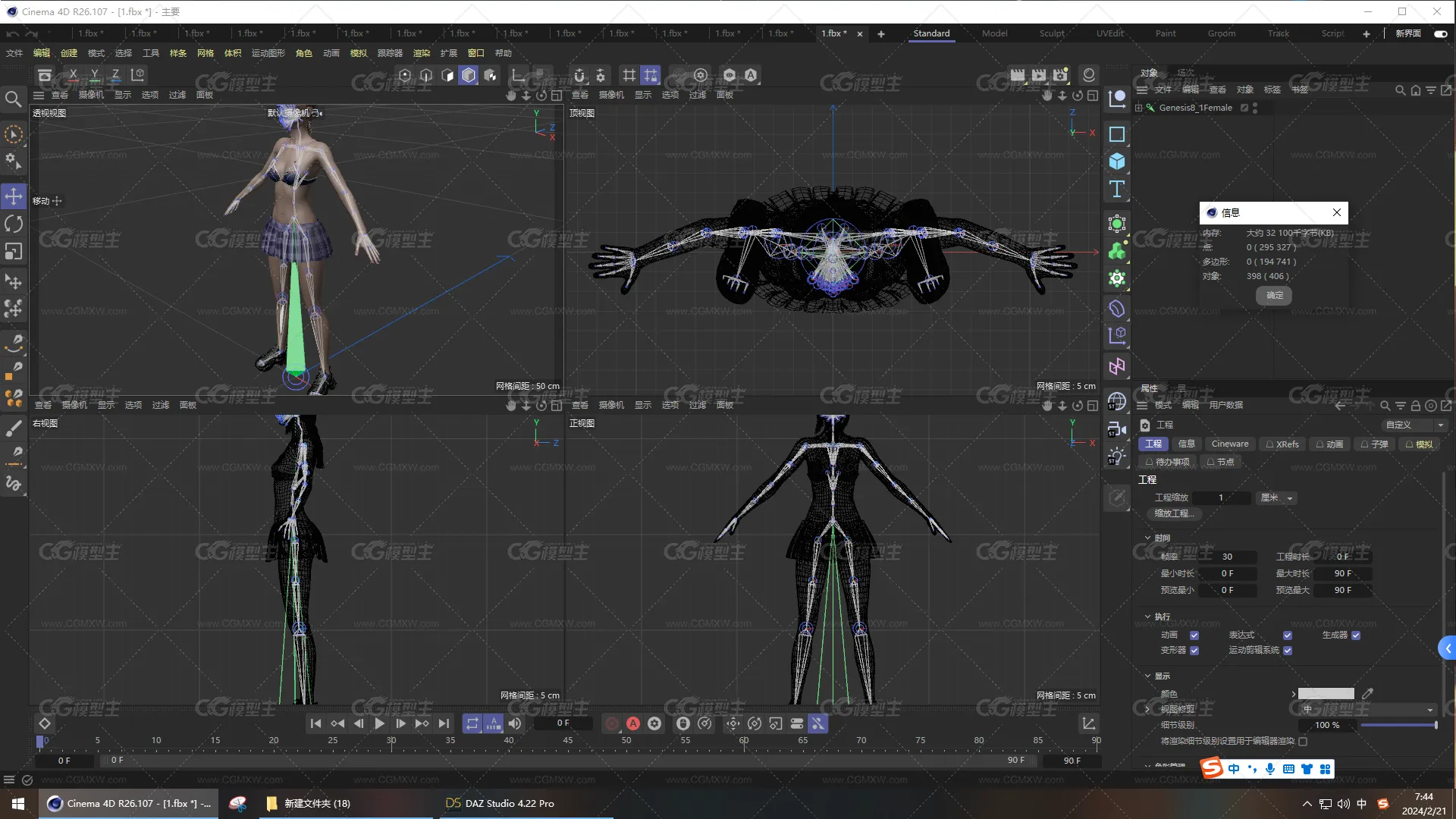This screenshot has width=1456, height=819.
Task: Toggle timeline loop playback icon
Action: (x=472, y=723)
